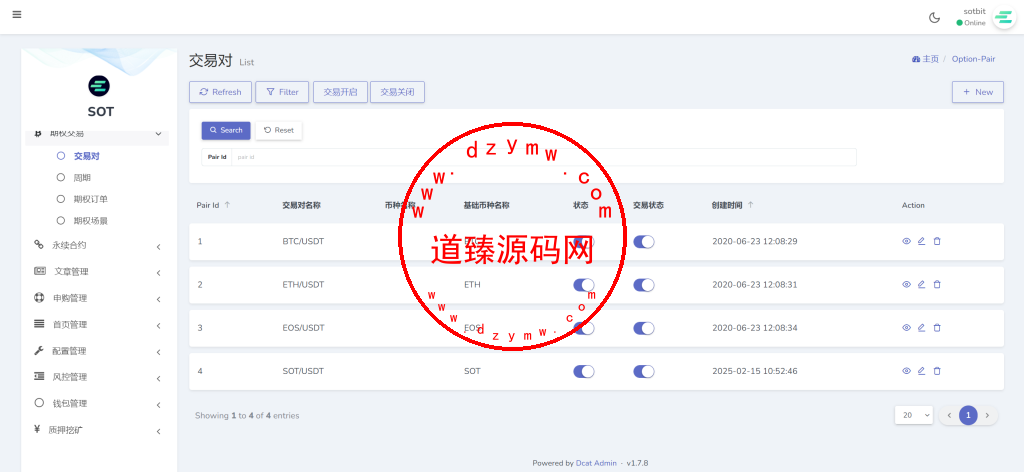This screenshot has width=1024, height=472.
Task: Create a New trading pair
Action: coord(978,92)
